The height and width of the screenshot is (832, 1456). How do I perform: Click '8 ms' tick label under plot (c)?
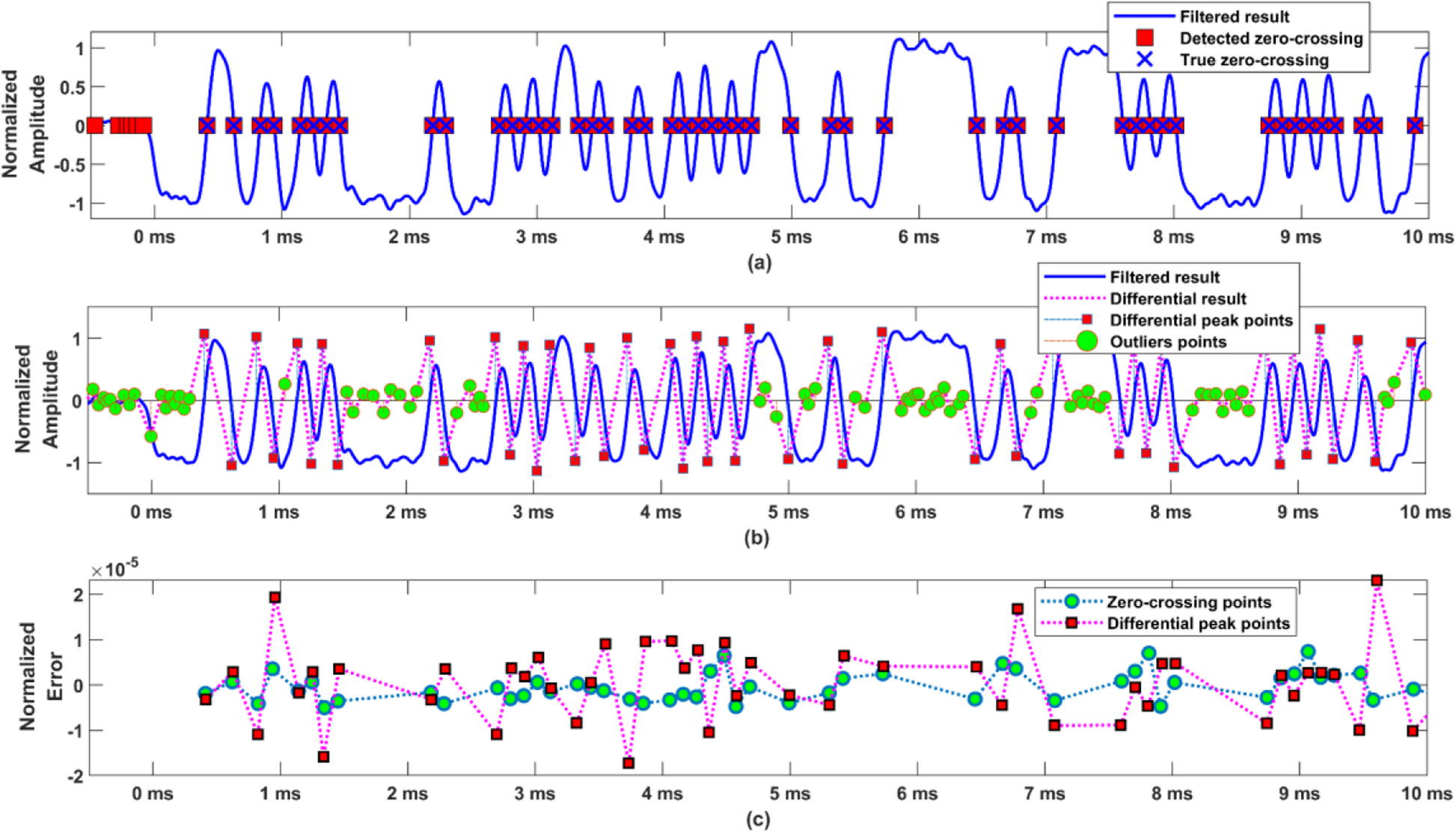[1172, 794]
